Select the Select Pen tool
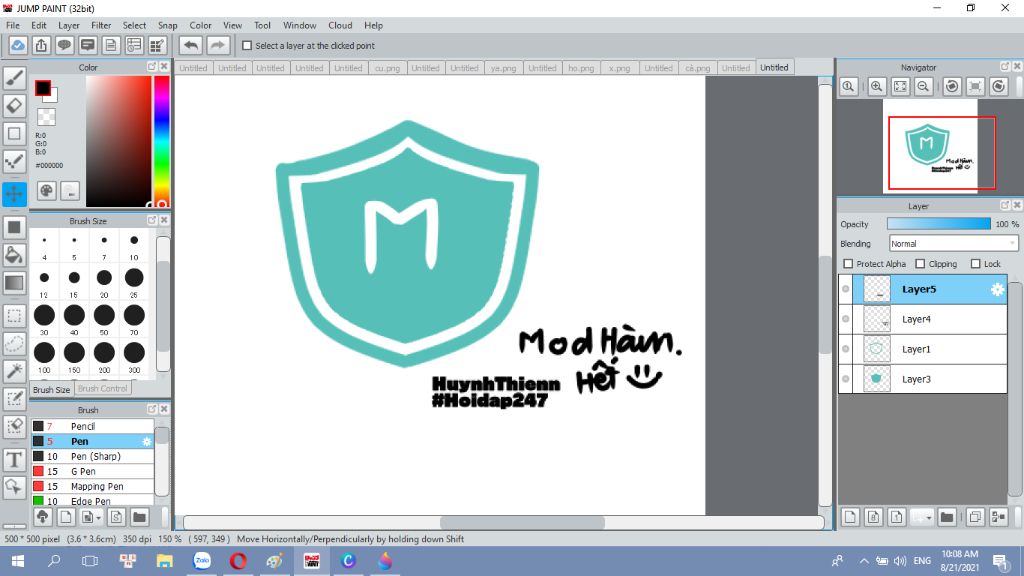The width and height of the screenshot is (1024, 576). tap(14, 399)
